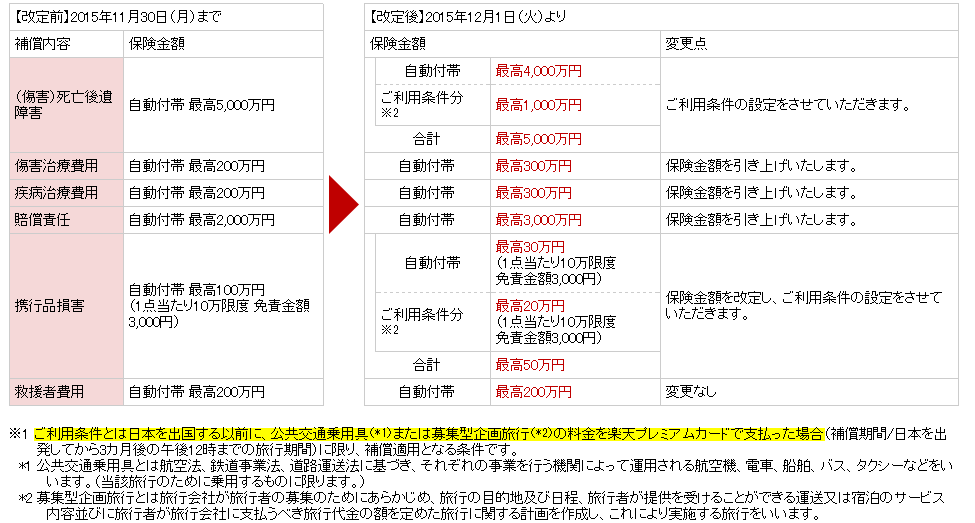Click the *2 募集型企画旅行とは footnote
Viewport: 975px width, 523px height.
(x=481, y=506)
